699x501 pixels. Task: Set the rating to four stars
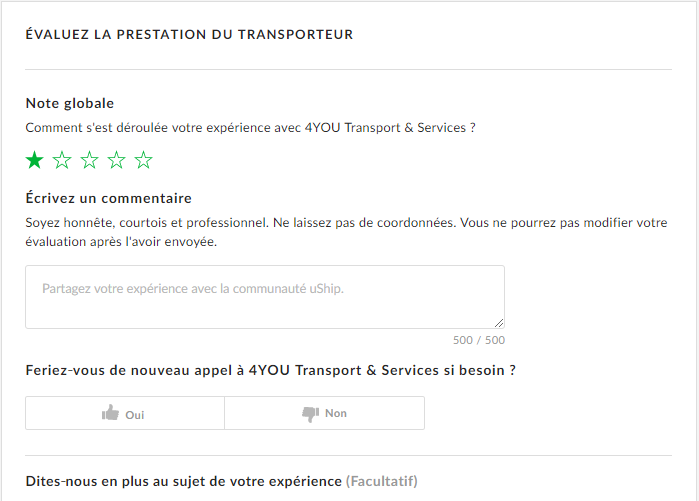pos(116,160)
